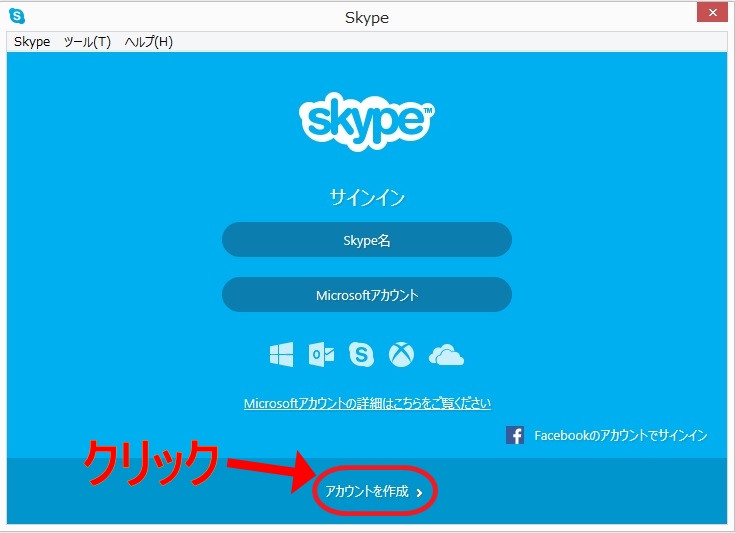Screen dimensions: 735x533
Task: Click the Windows logo icon
Action: point(282,354)
